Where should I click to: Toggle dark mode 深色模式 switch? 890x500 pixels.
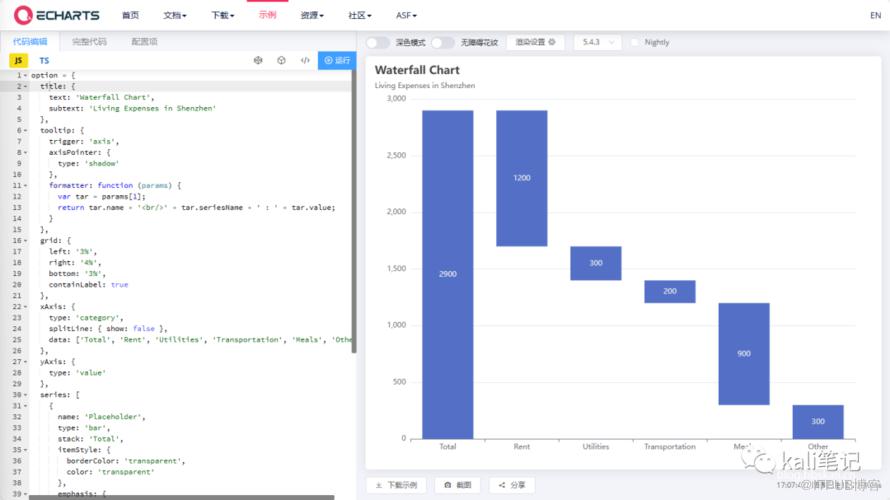[377, 43]
